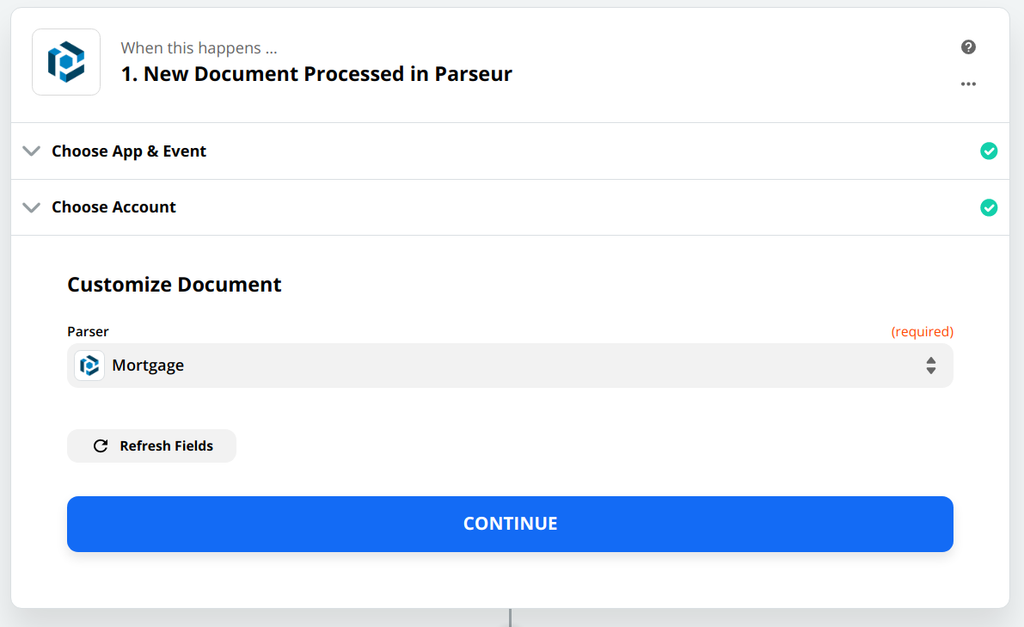
Task: Click the When this happens text
Action: click(x=198, y=47)
